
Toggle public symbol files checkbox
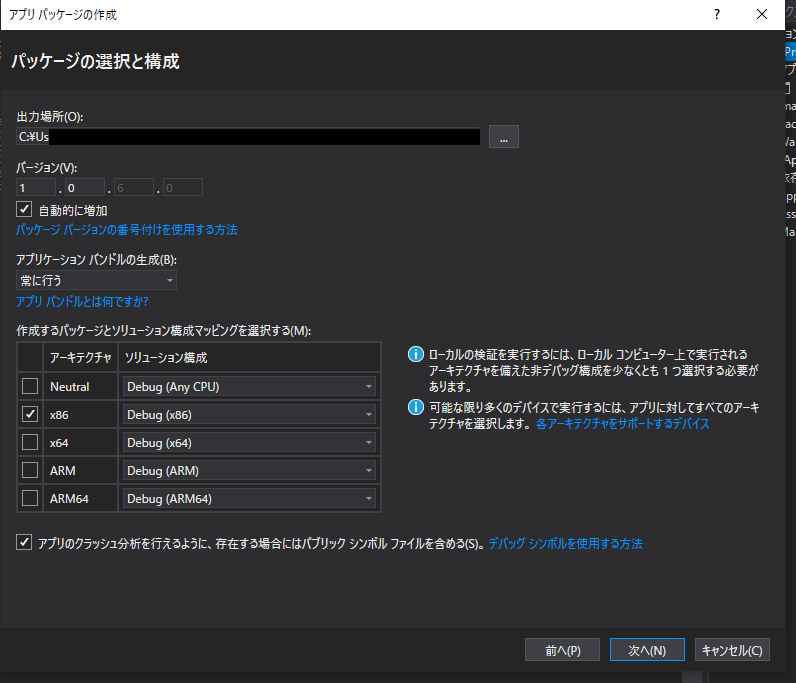tap(24, 542)
